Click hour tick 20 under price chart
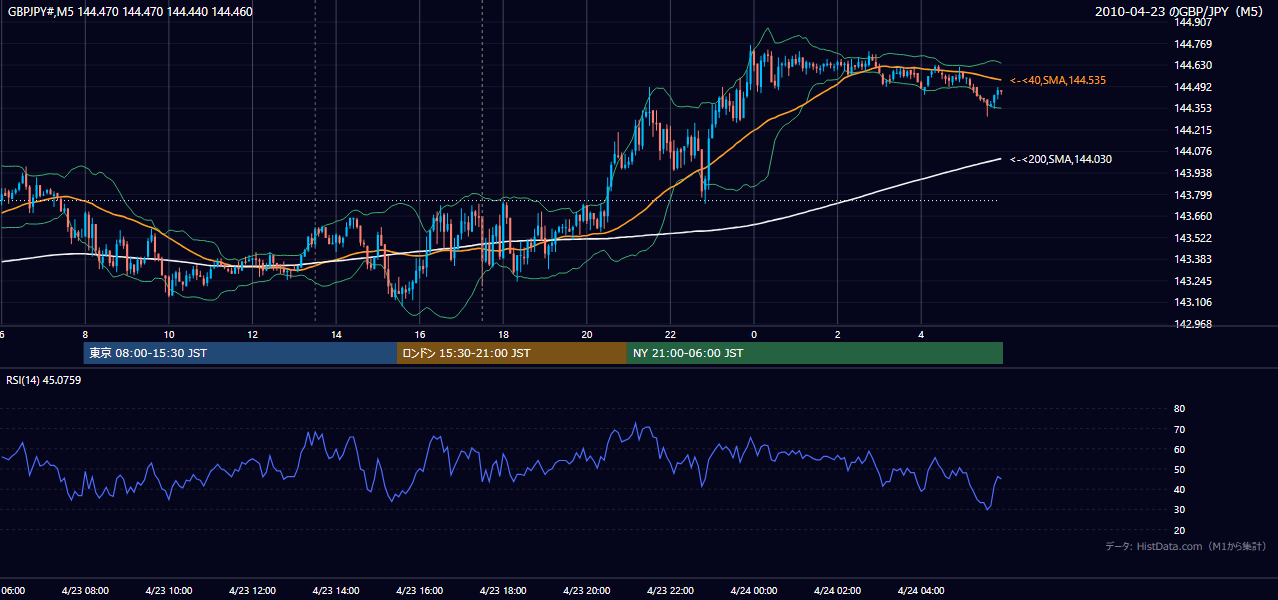 coord(587,334)
